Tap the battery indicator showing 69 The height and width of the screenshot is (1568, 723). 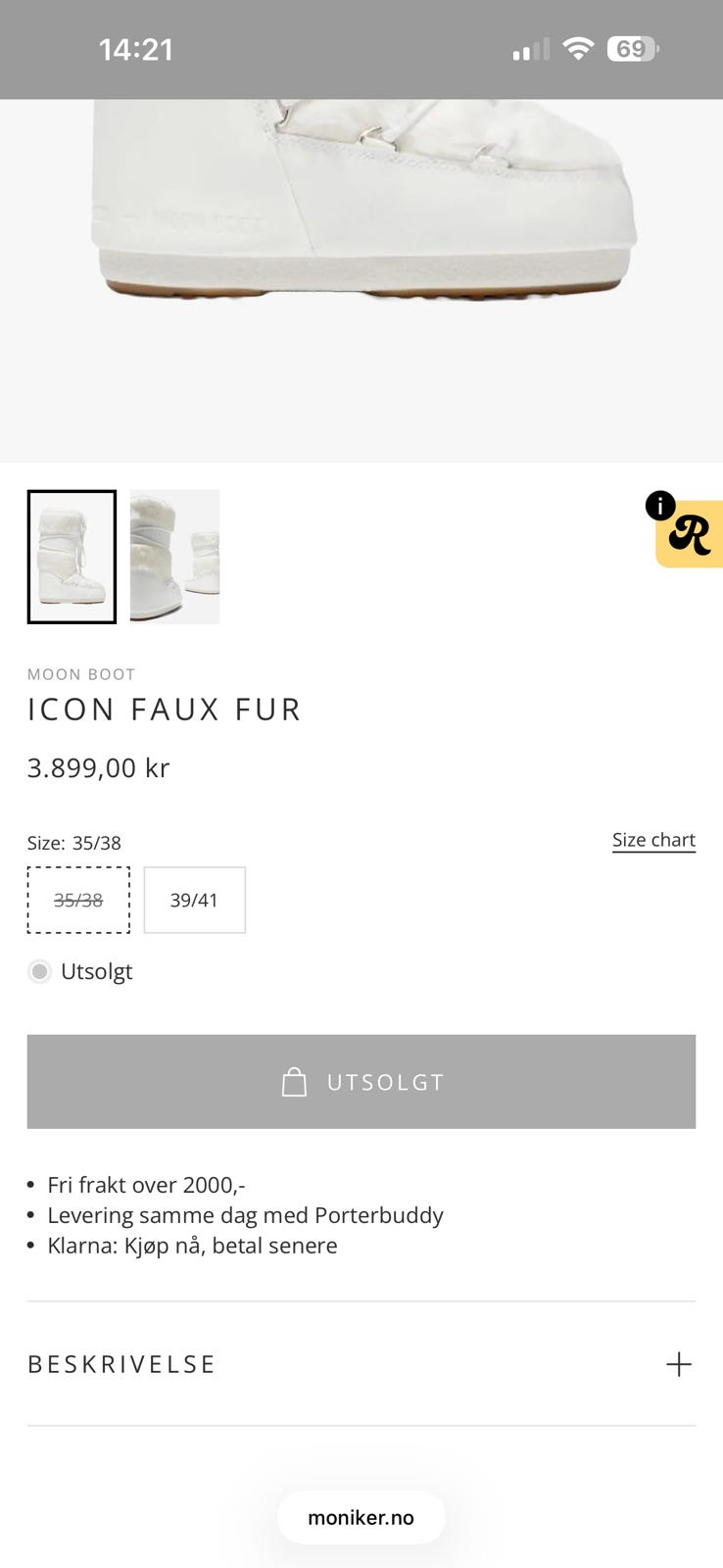[x=633, y=49]
